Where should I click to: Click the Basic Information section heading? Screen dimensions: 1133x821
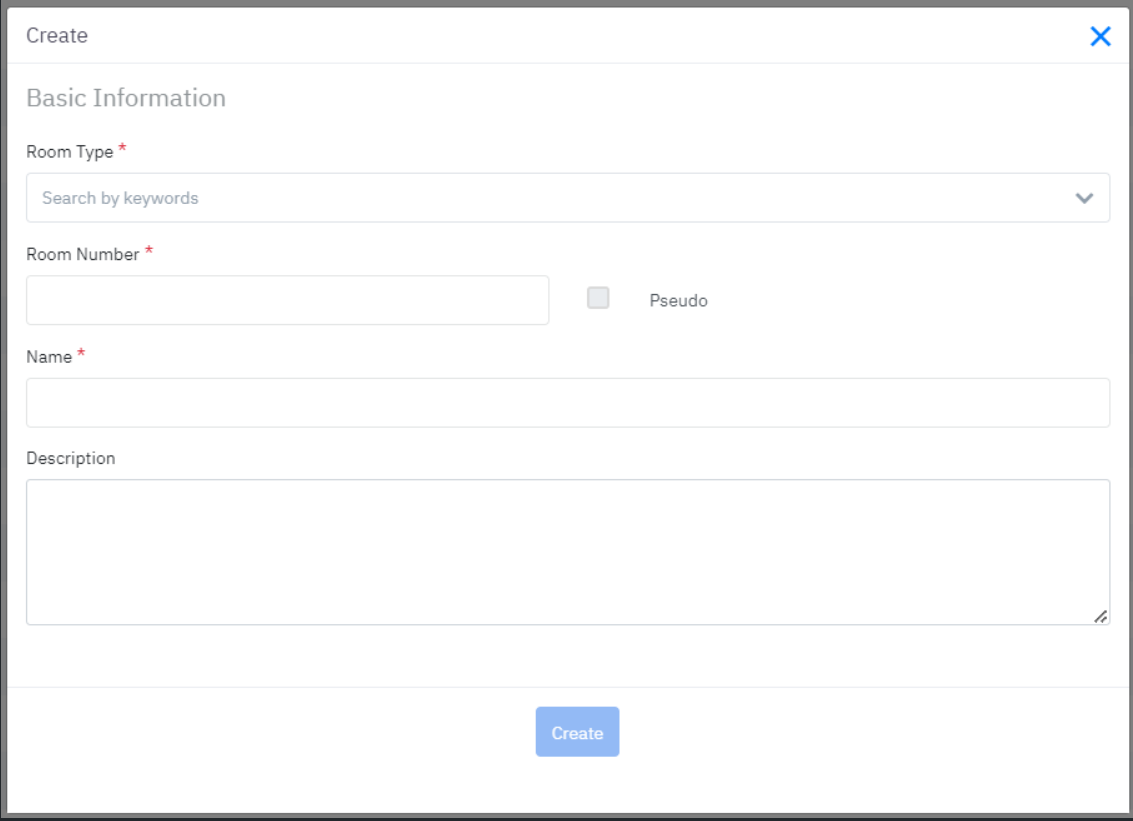(126, 98)
